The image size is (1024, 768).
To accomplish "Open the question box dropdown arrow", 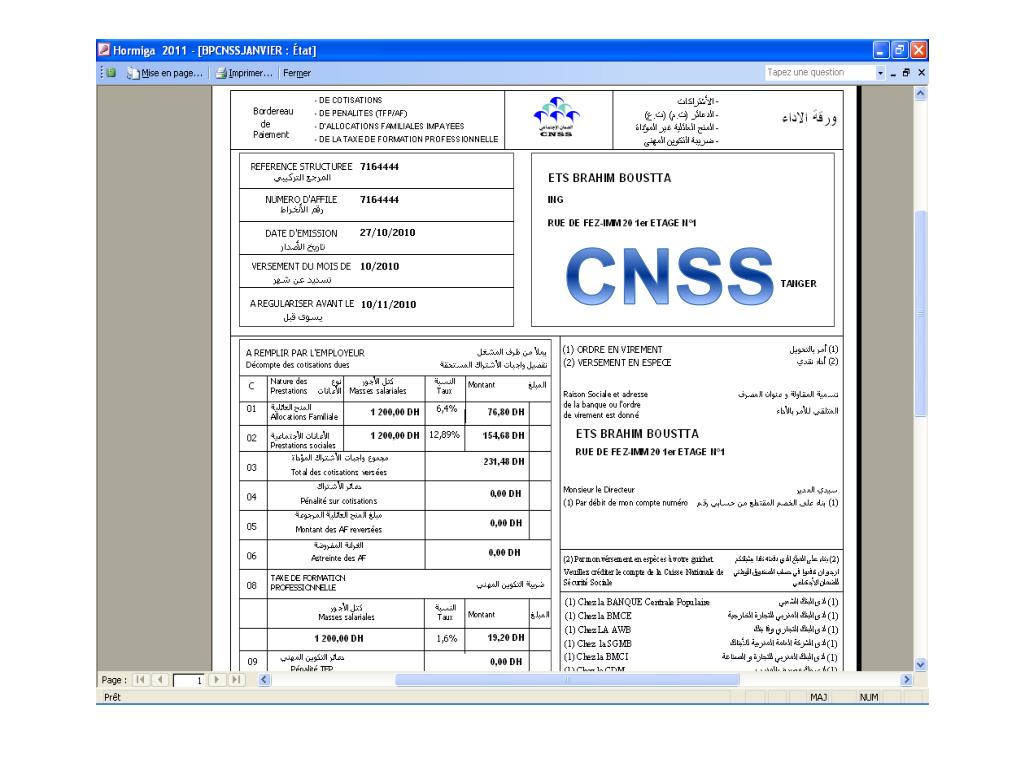I will coord(880,72).
